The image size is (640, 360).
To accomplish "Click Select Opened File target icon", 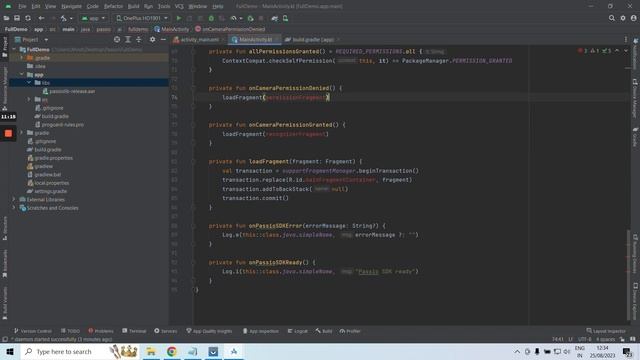I will click(117, 40).
